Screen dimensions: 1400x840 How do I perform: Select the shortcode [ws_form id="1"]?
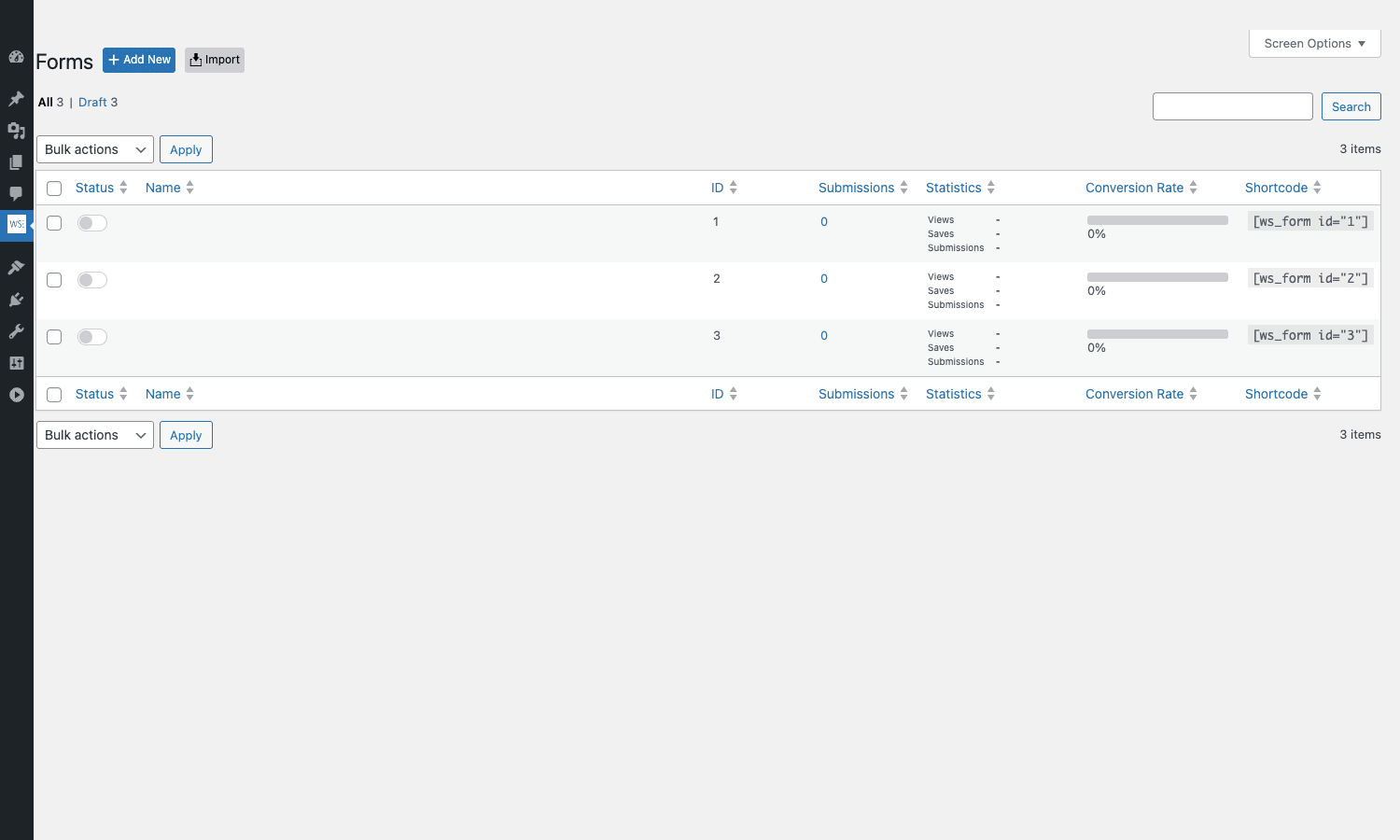point(1310,221)
